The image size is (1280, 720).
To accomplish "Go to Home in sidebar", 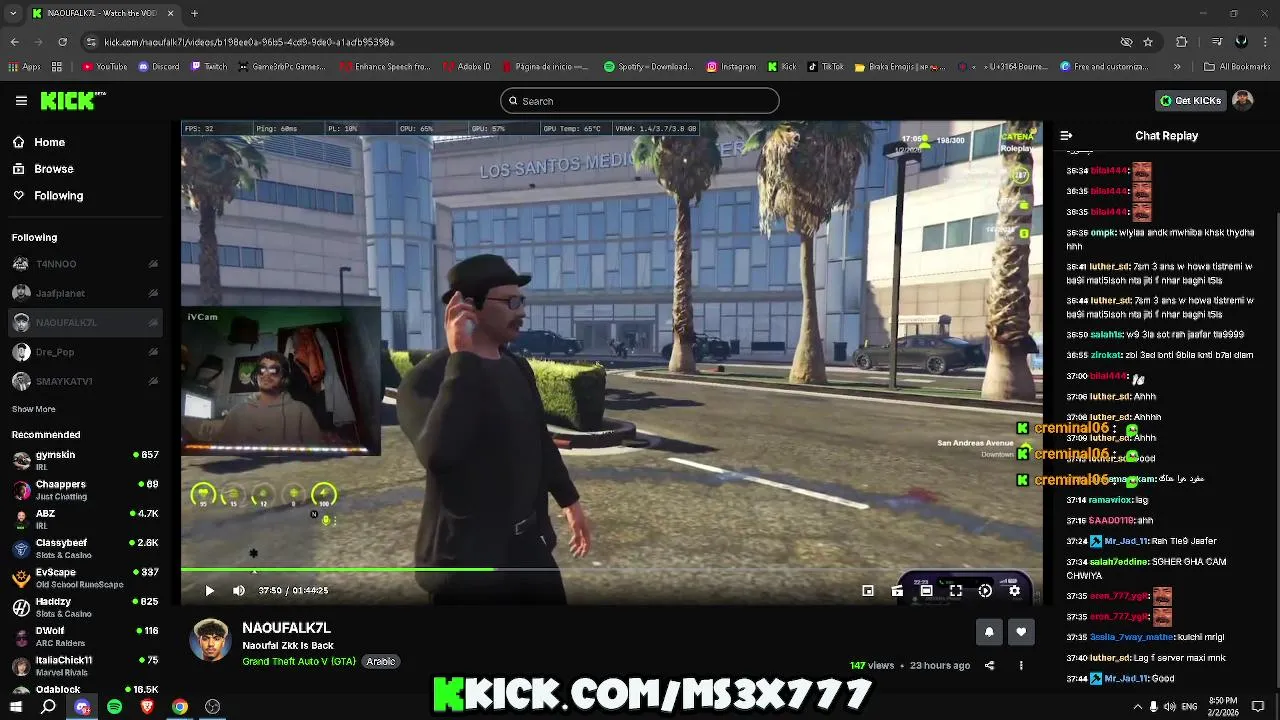I will [40, 142].
